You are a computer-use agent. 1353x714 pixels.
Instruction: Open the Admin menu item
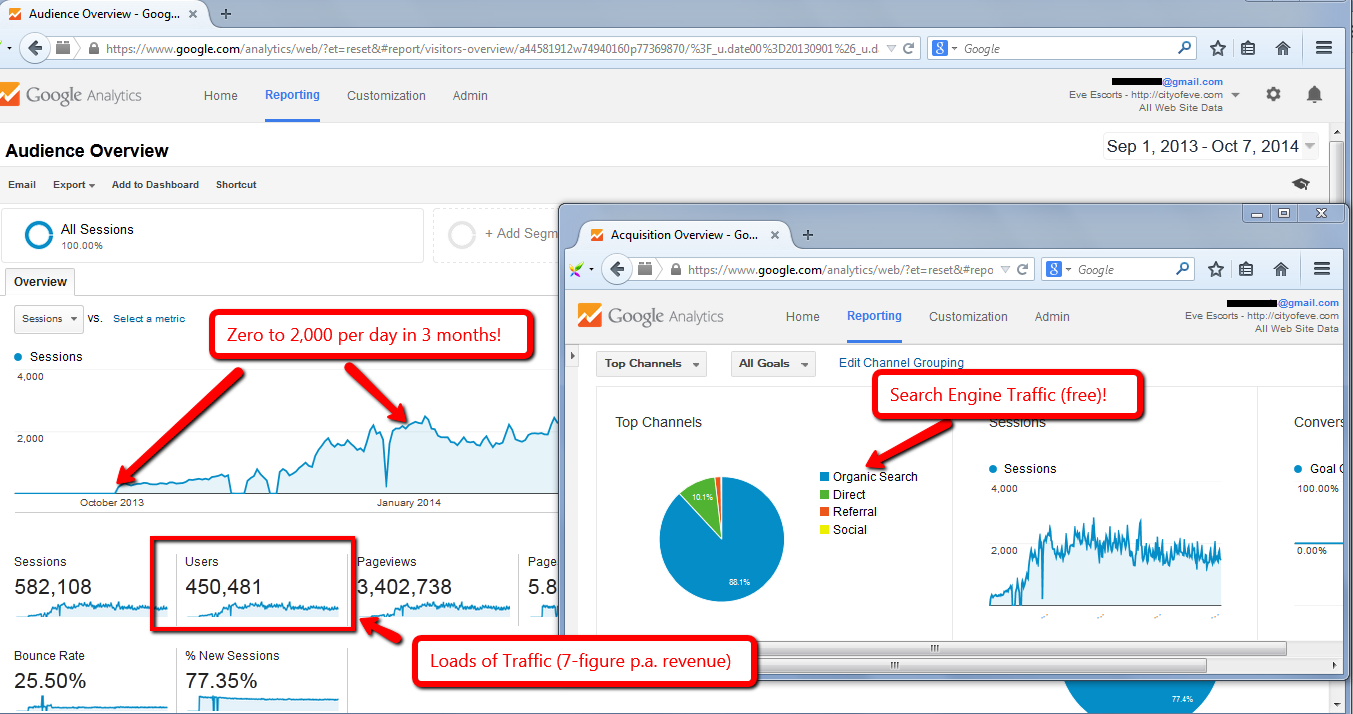coord(470,95)
